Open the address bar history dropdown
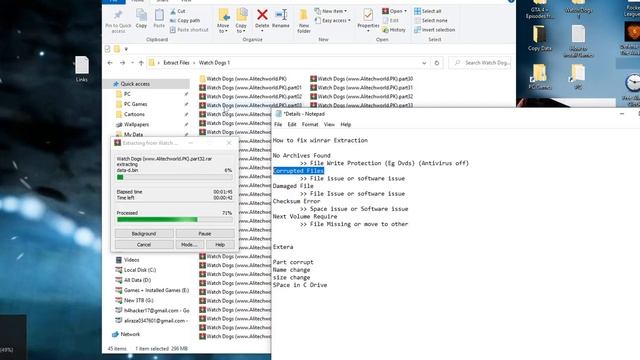640x360 pixels. [x=424, y=63]
